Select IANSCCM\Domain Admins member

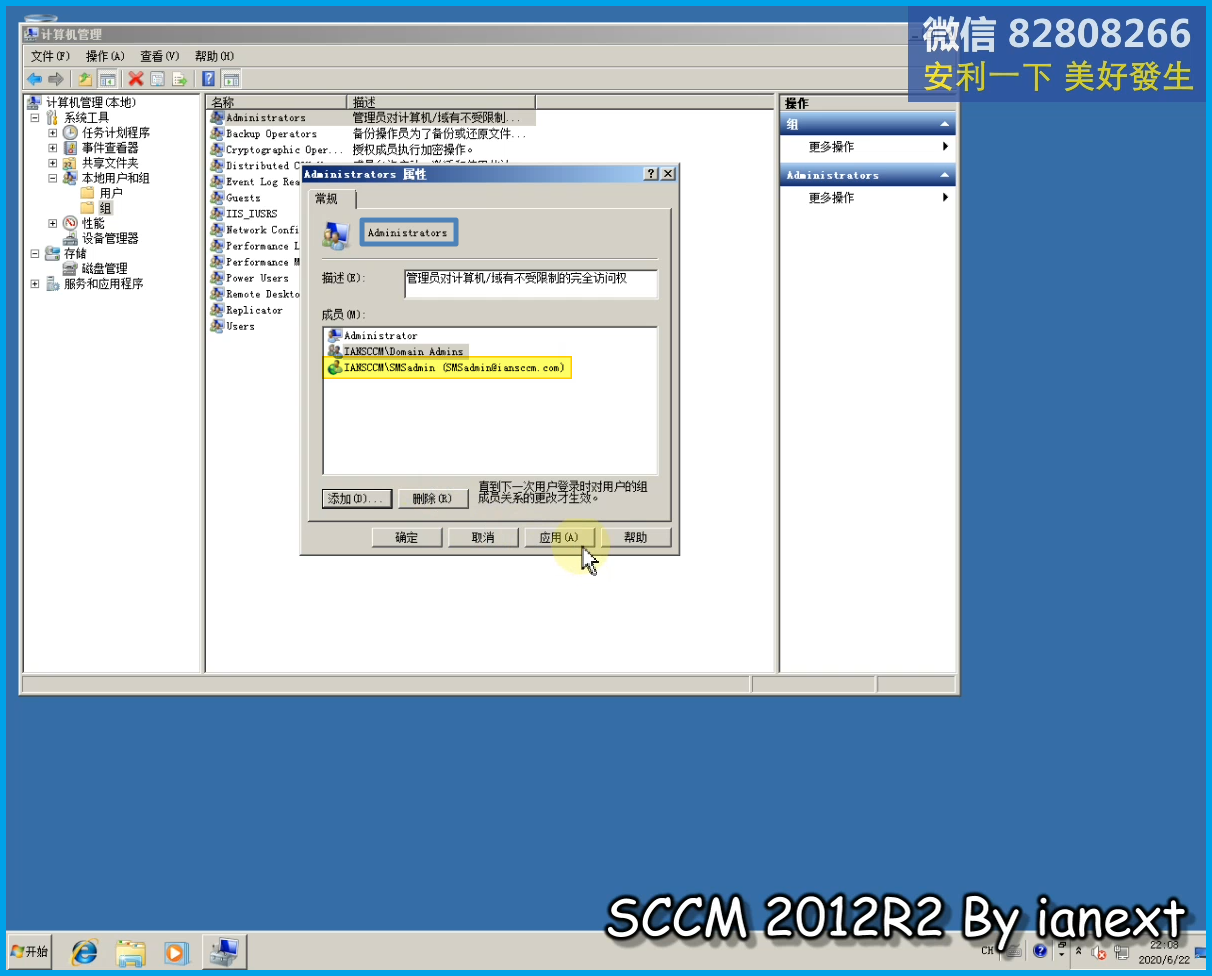[x=397, y=351]
